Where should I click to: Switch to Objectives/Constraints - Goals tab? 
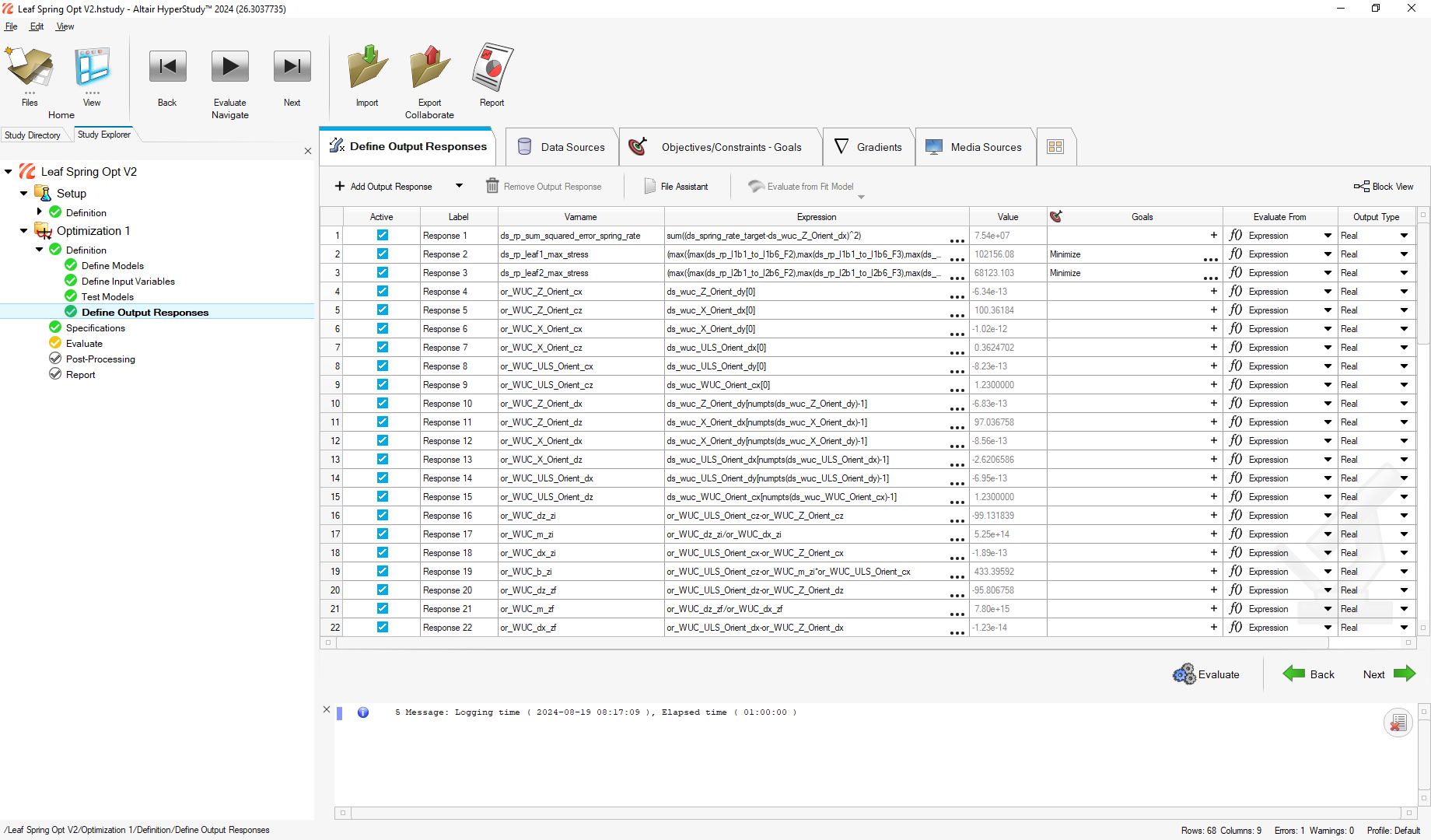tap(720, 147)
